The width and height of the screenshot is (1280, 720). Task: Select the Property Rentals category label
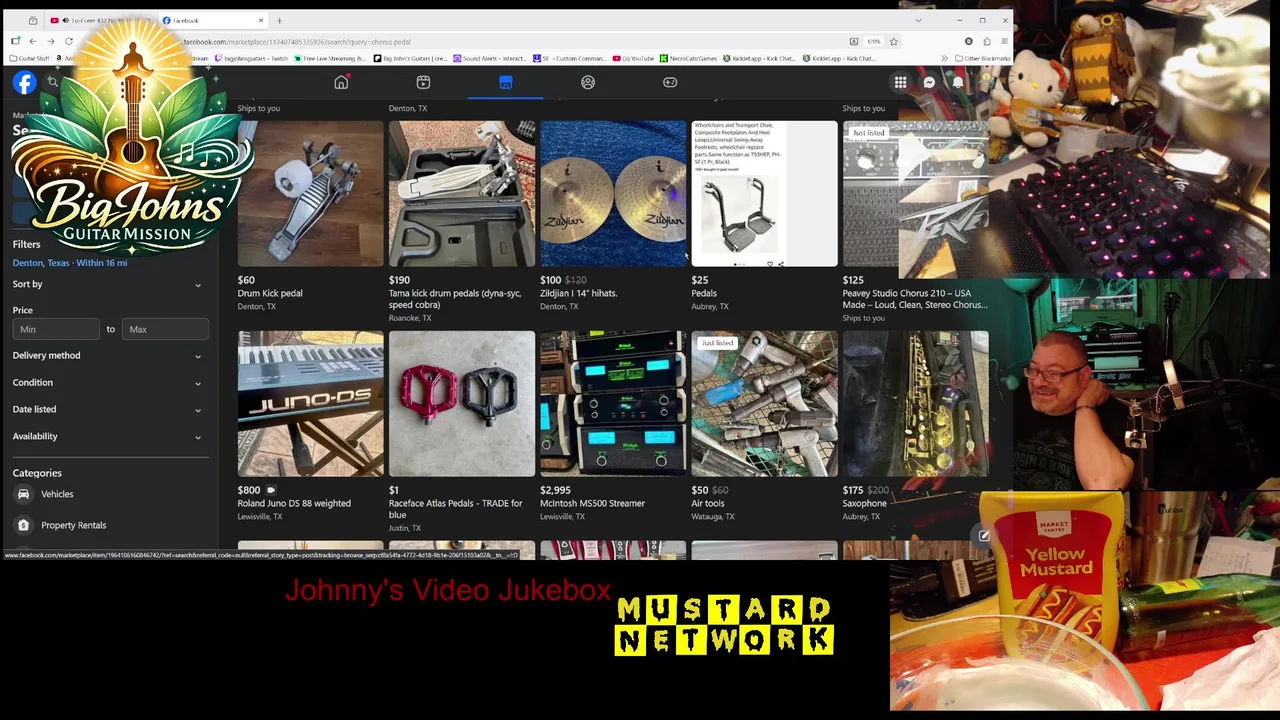[73, 525]
